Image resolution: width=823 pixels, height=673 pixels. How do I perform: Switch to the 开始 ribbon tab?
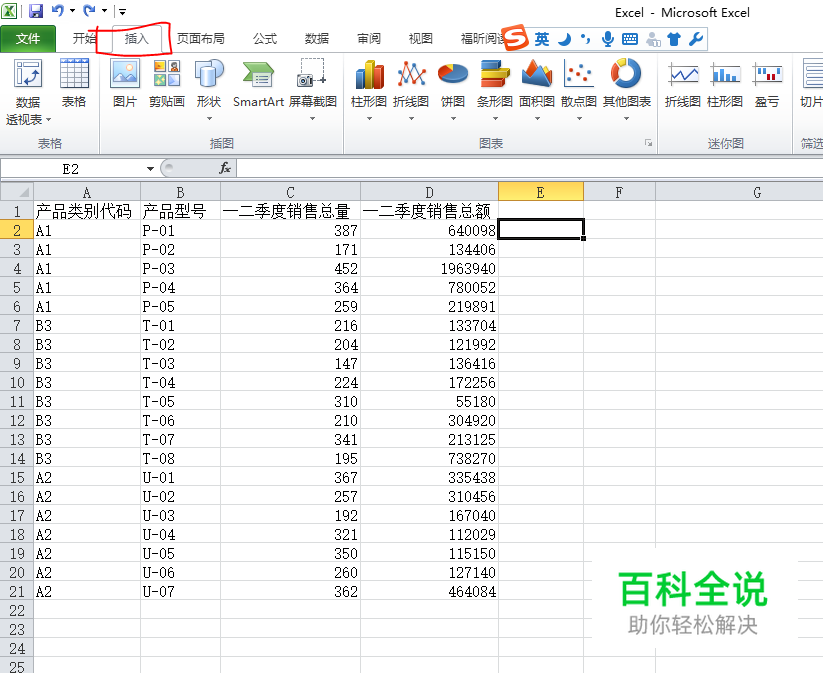coord(84,38)
